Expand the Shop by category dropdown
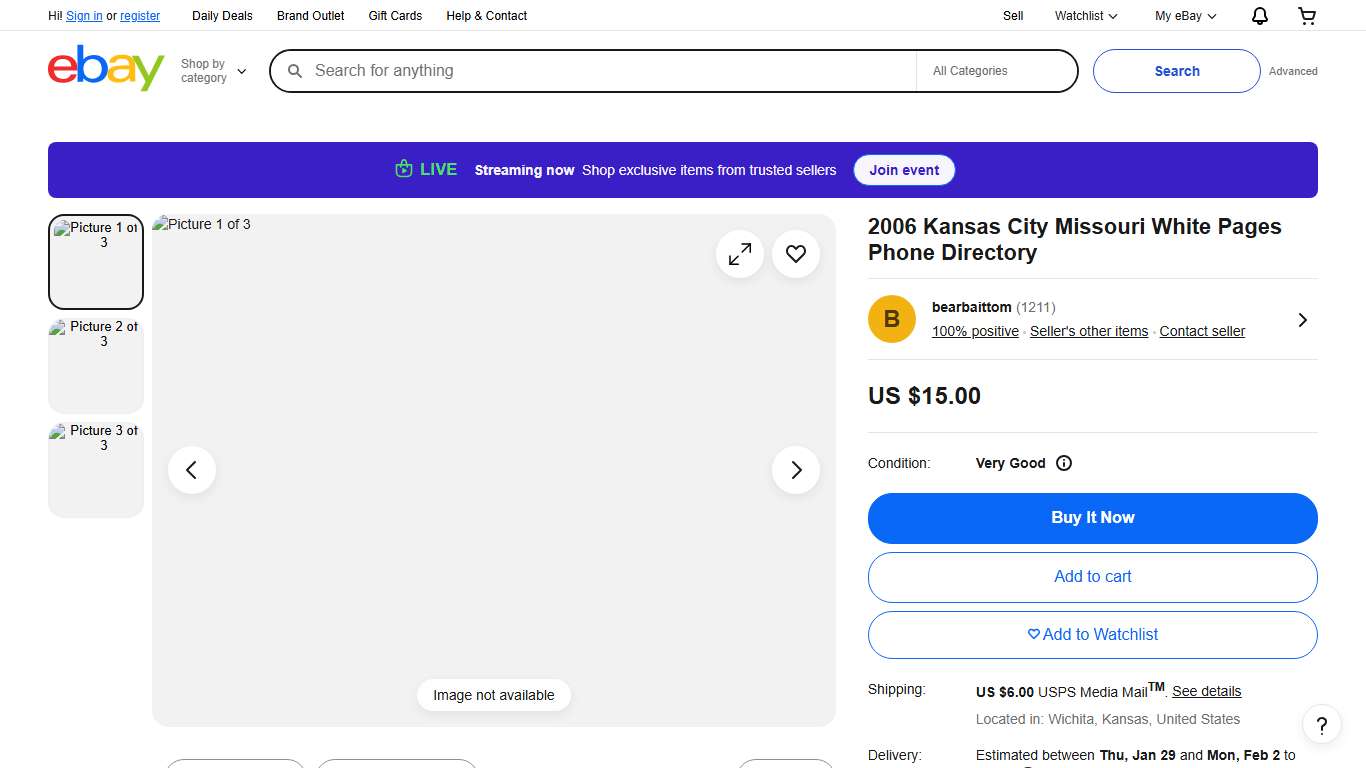Viewport: 1366px width, 768px height. pyautogui.click(x=213, y=71)
